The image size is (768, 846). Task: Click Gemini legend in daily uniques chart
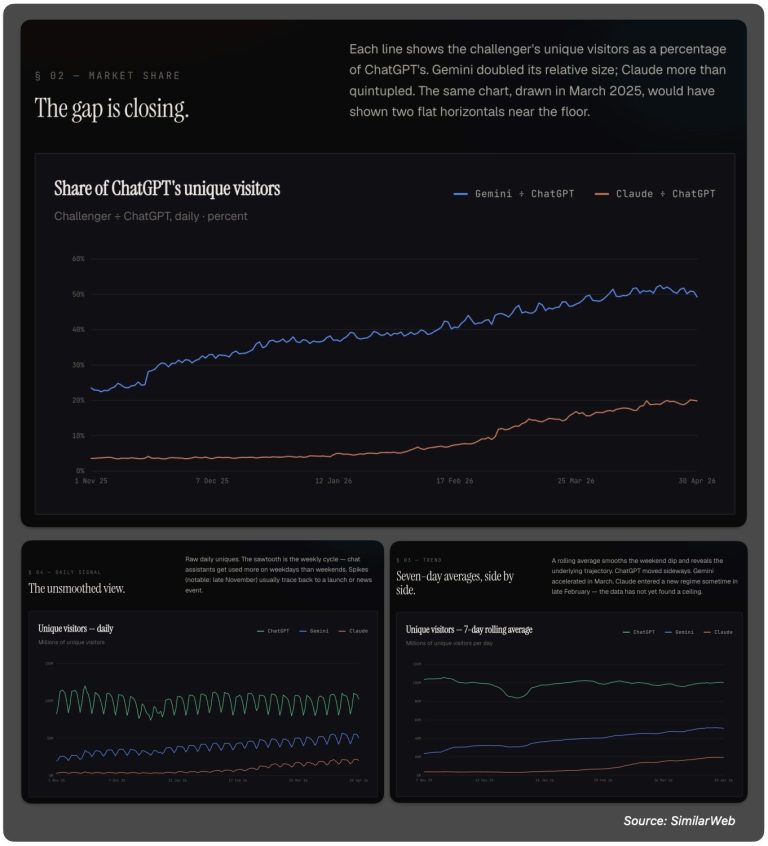click(x=314, y=631)
